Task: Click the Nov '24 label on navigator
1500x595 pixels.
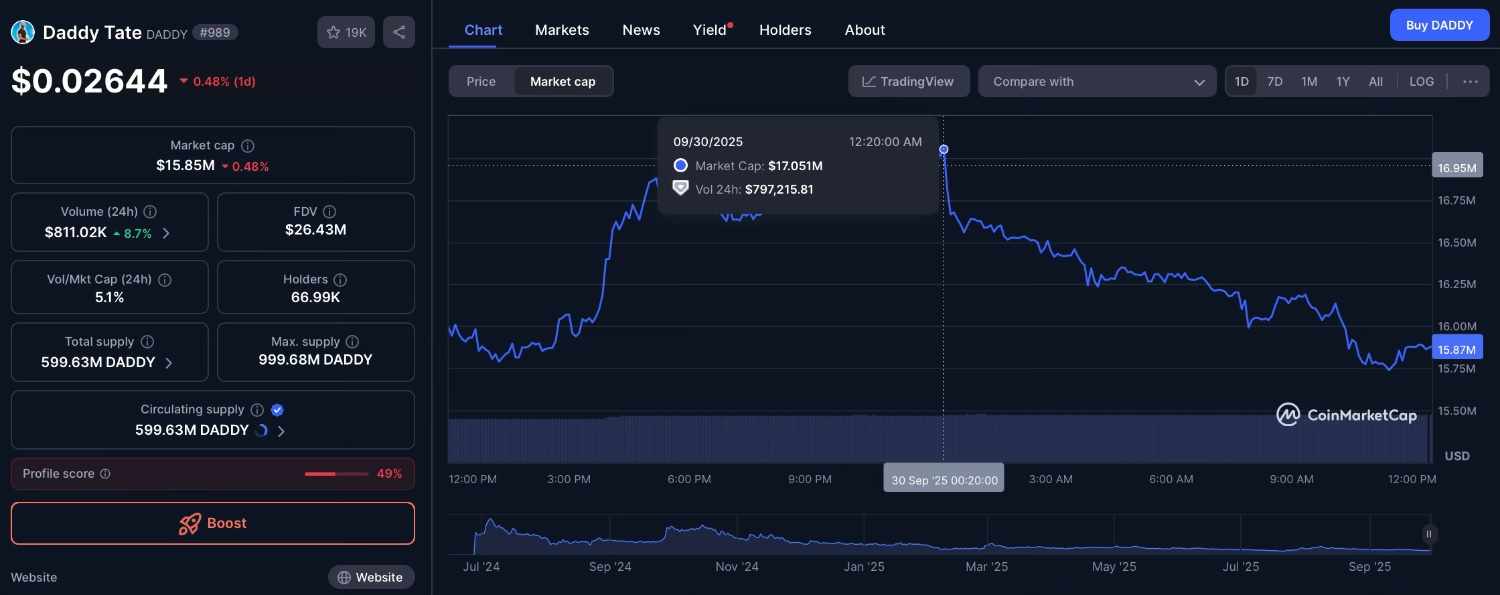Action: [x=737, y=567]
